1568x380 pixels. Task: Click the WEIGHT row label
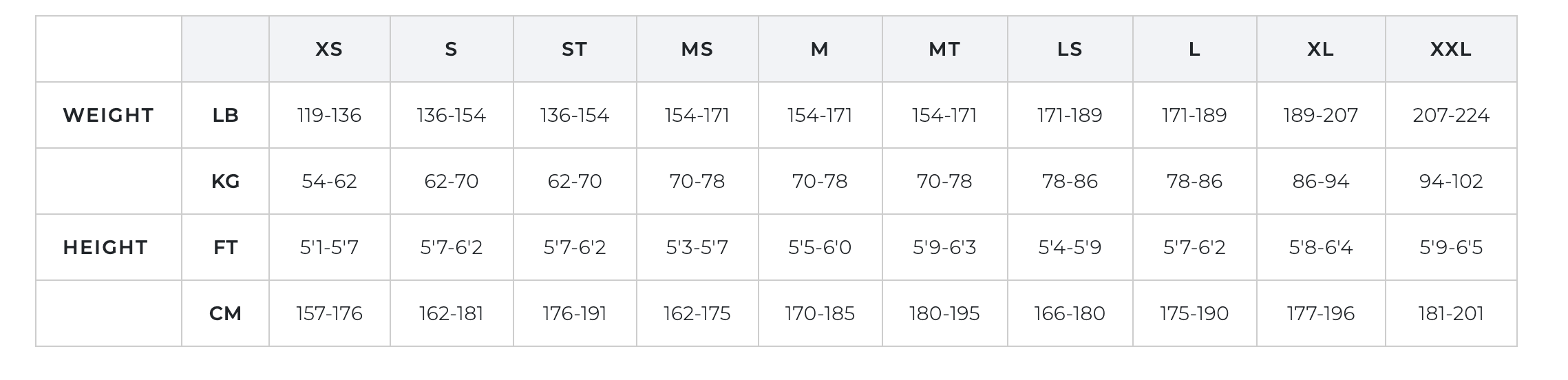(x=108, y=116)
